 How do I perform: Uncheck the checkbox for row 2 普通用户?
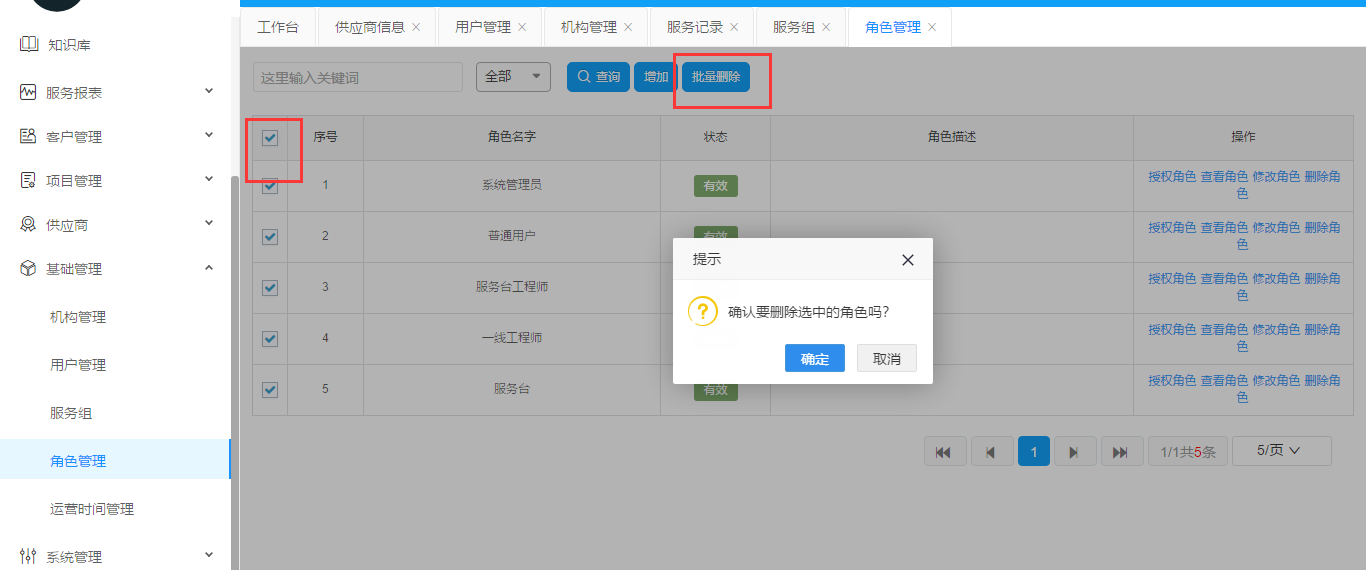click(x=270, y=237)
